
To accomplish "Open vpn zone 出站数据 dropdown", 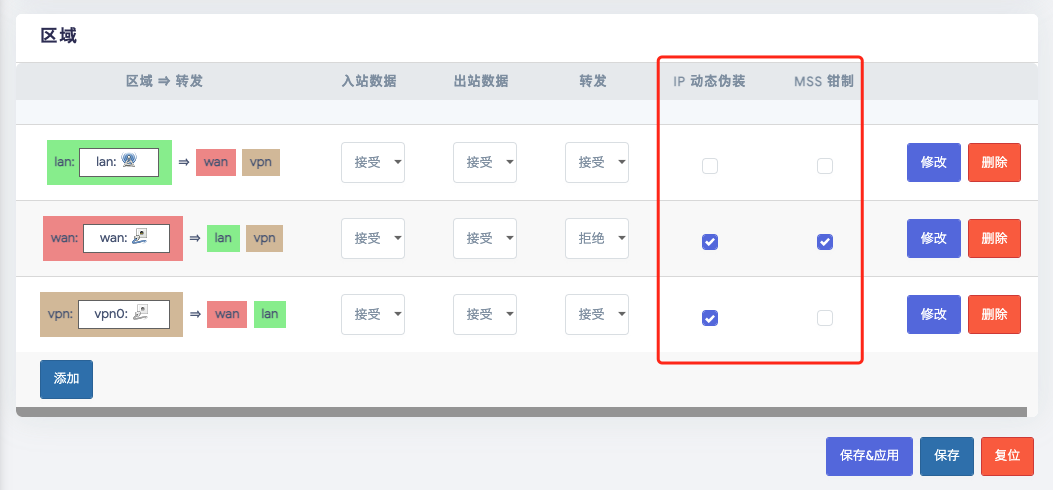I will coord(485,314).
